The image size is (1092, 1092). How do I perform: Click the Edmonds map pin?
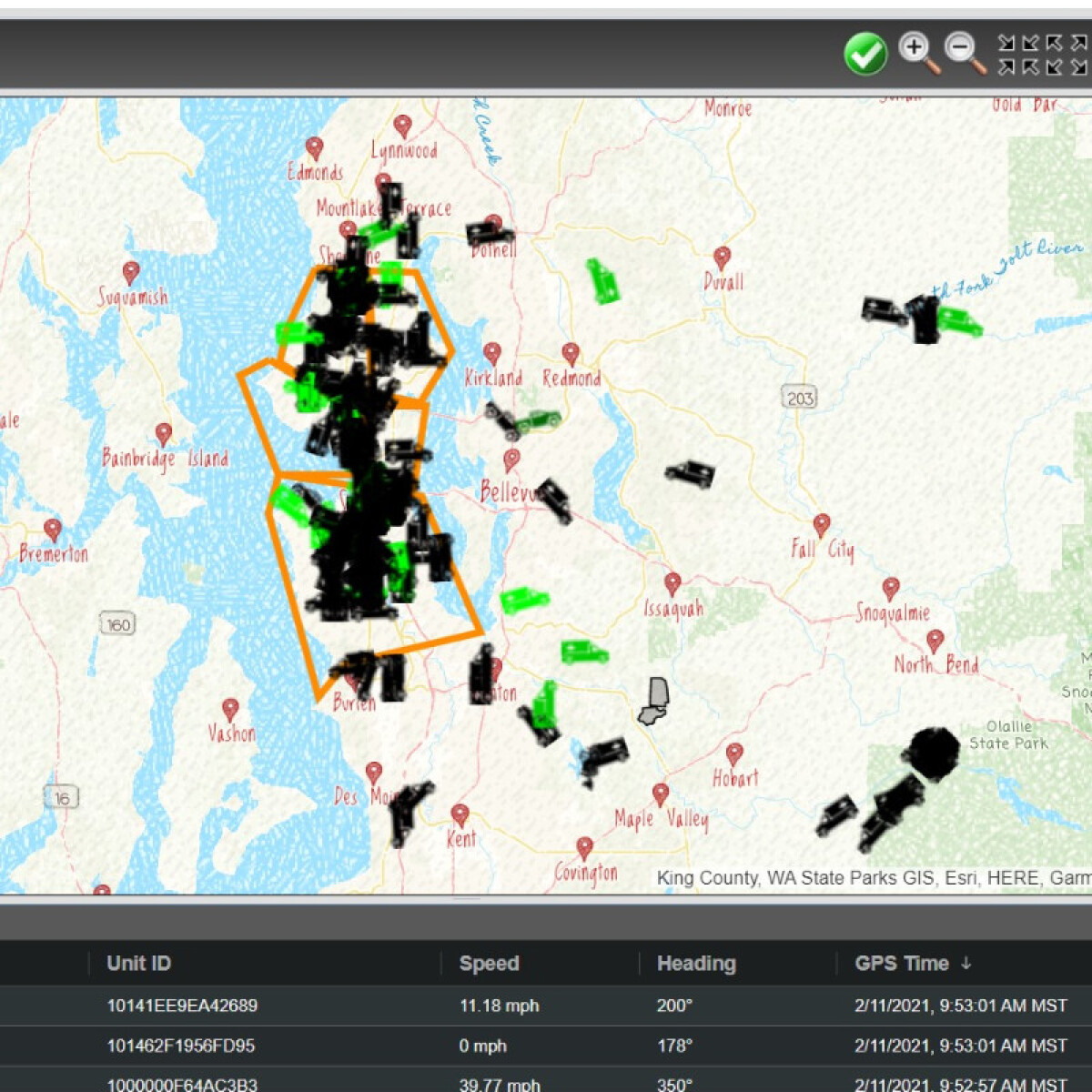point(314,147)
